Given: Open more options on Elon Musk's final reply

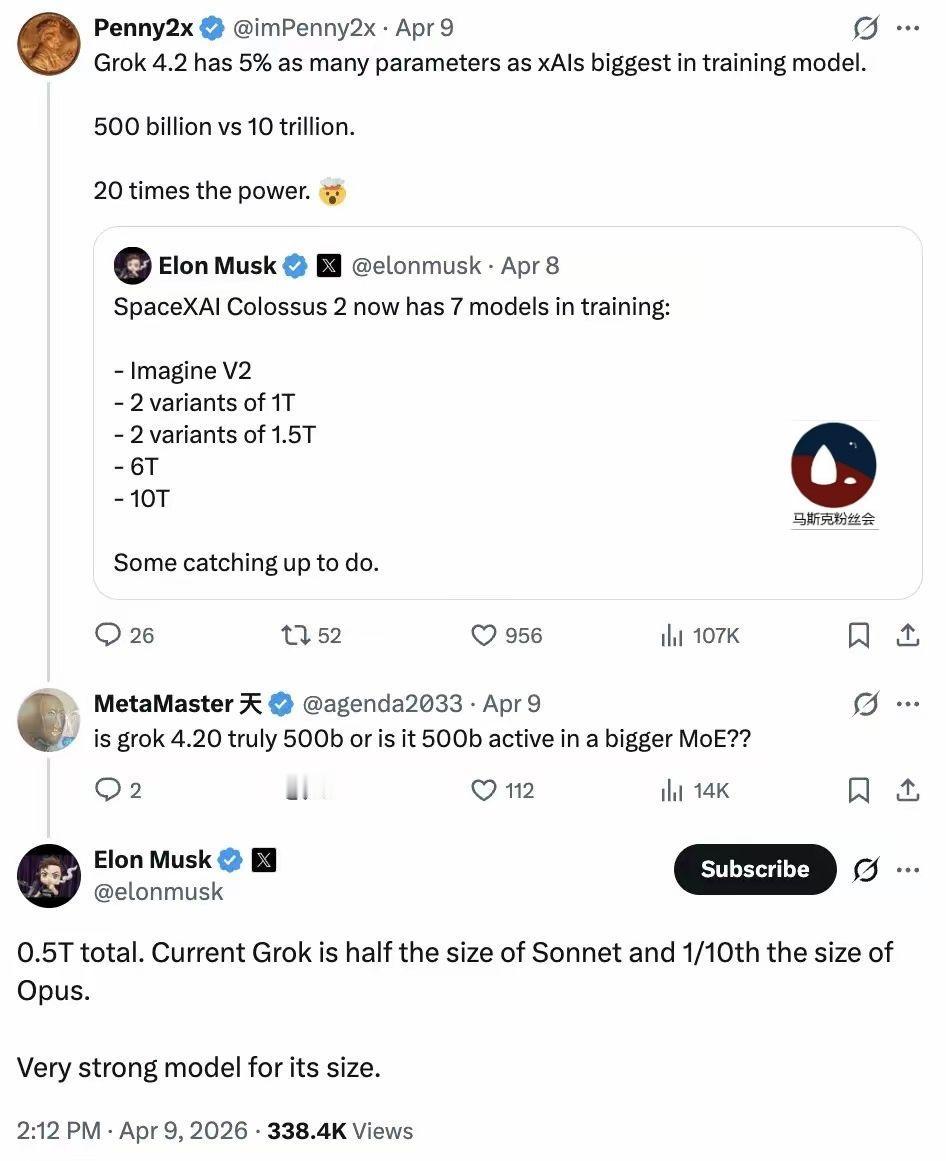Looking at the screenshot, I should [908, 869].
